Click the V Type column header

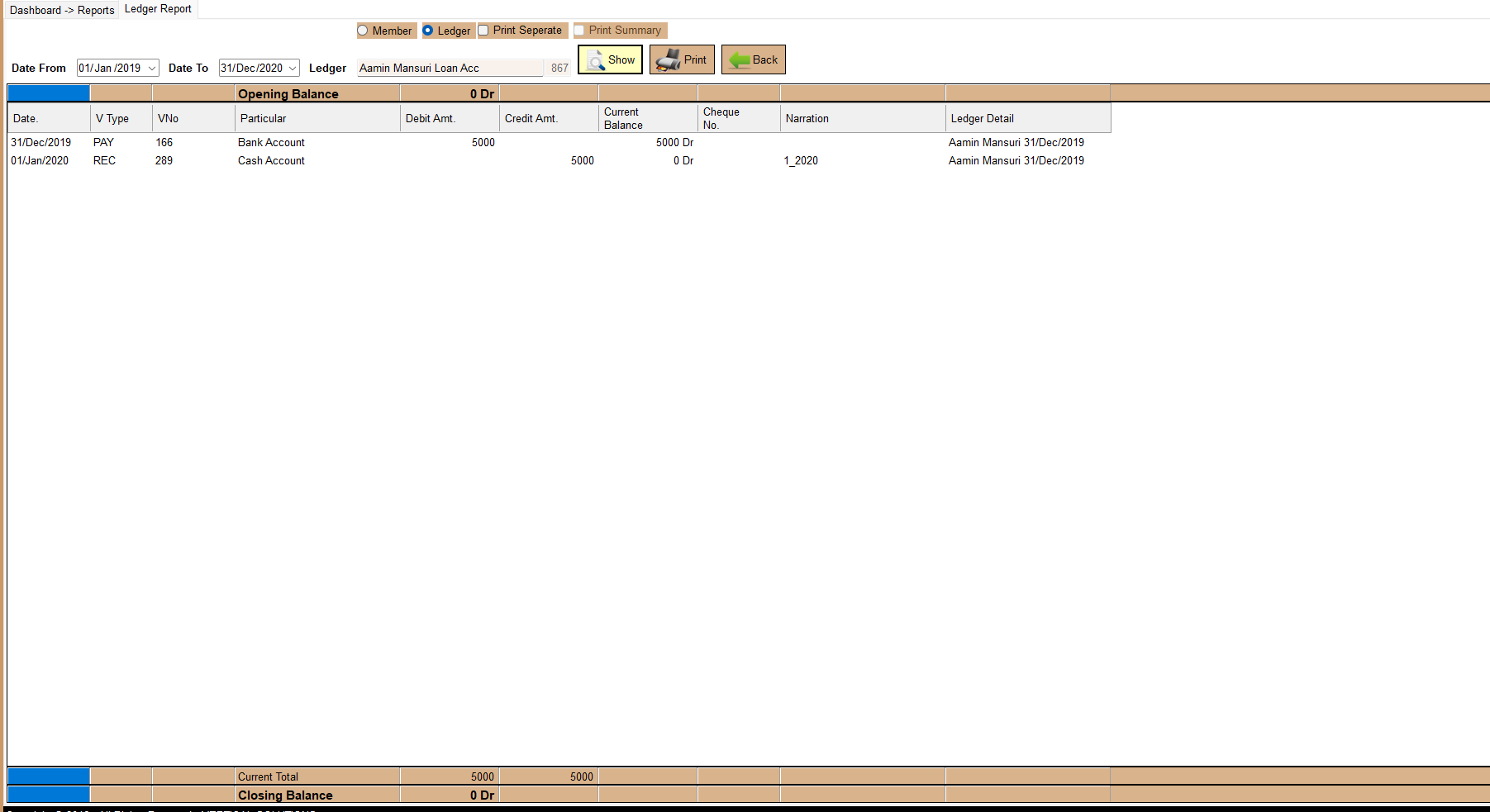click(121, 118)
